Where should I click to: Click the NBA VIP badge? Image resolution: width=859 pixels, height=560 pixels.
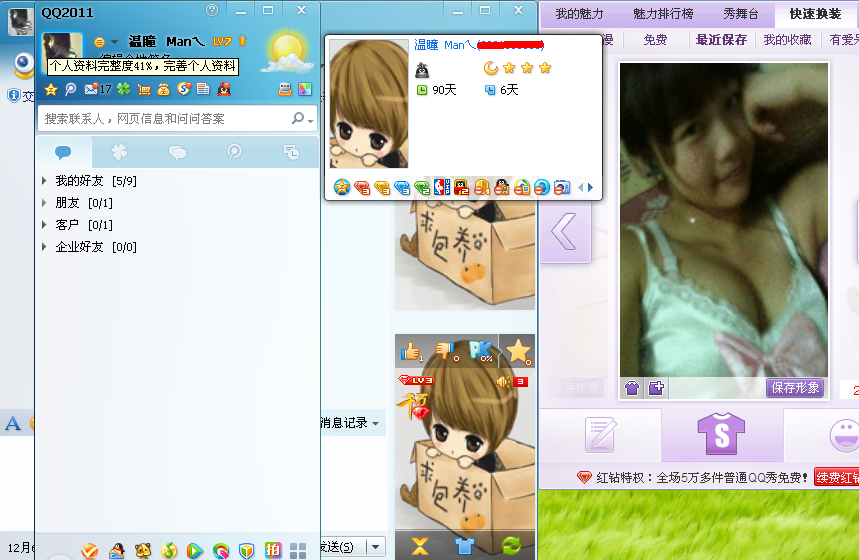442,187
